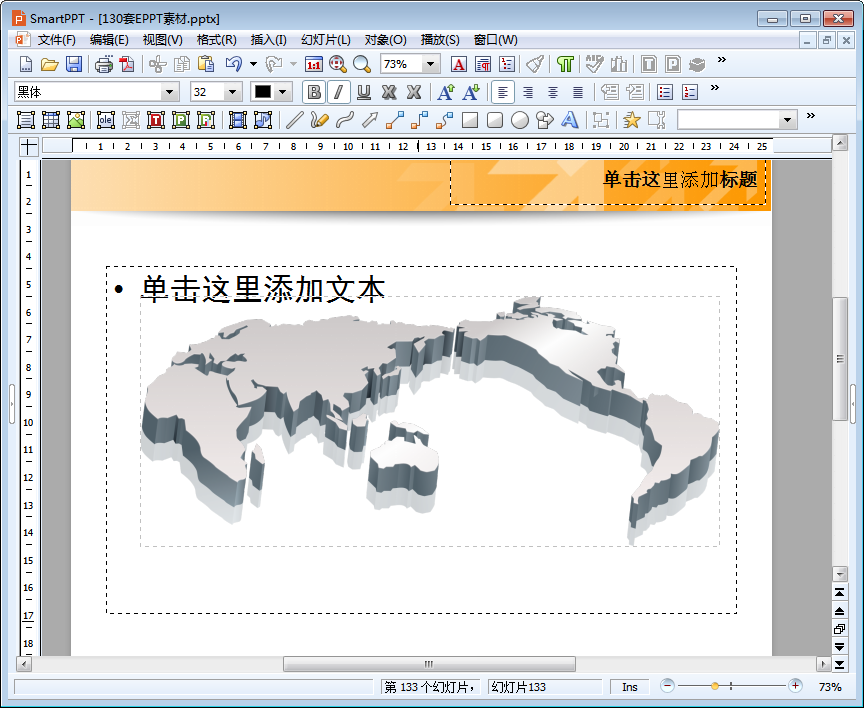
Task: Expand more object toolbar buttons chevron
Action: point(811,116)
